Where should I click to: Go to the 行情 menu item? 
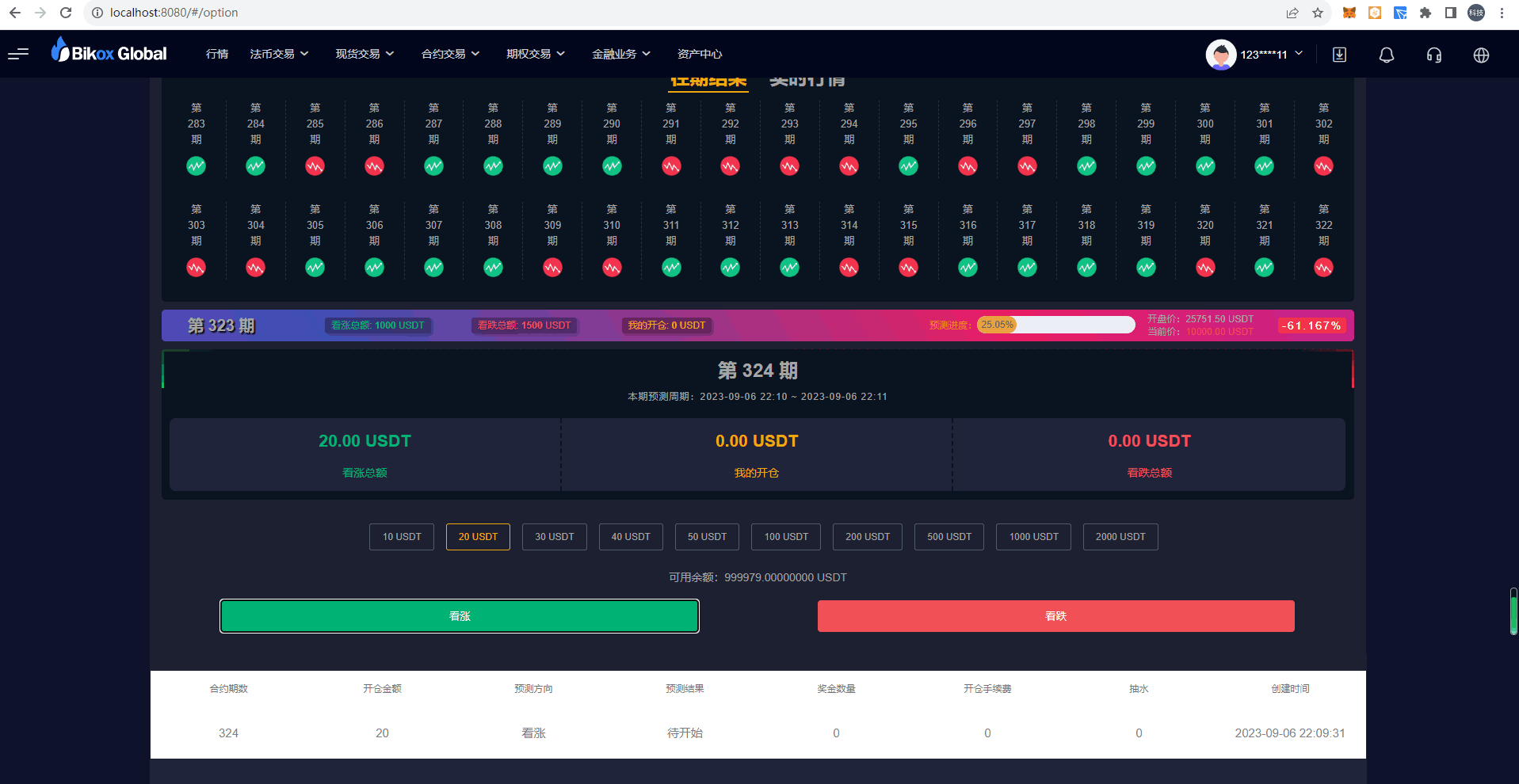(x=217, y=54)
